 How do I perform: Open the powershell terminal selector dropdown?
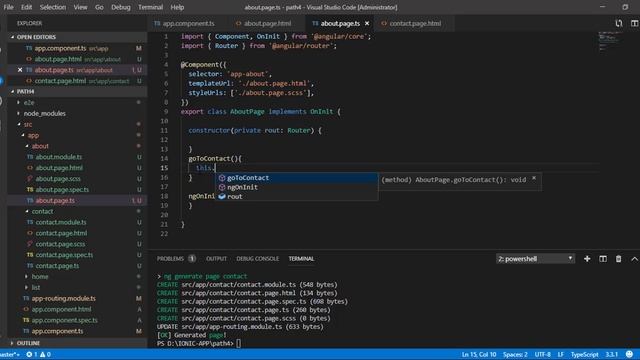[535, 259]
